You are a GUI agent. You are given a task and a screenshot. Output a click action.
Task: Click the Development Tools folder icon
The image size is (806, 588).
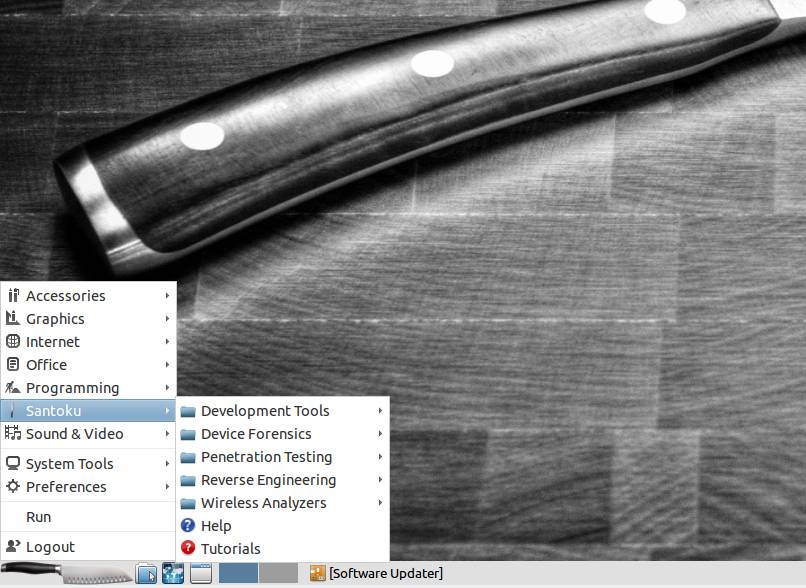pyautogui.click(x=188, y=411)
